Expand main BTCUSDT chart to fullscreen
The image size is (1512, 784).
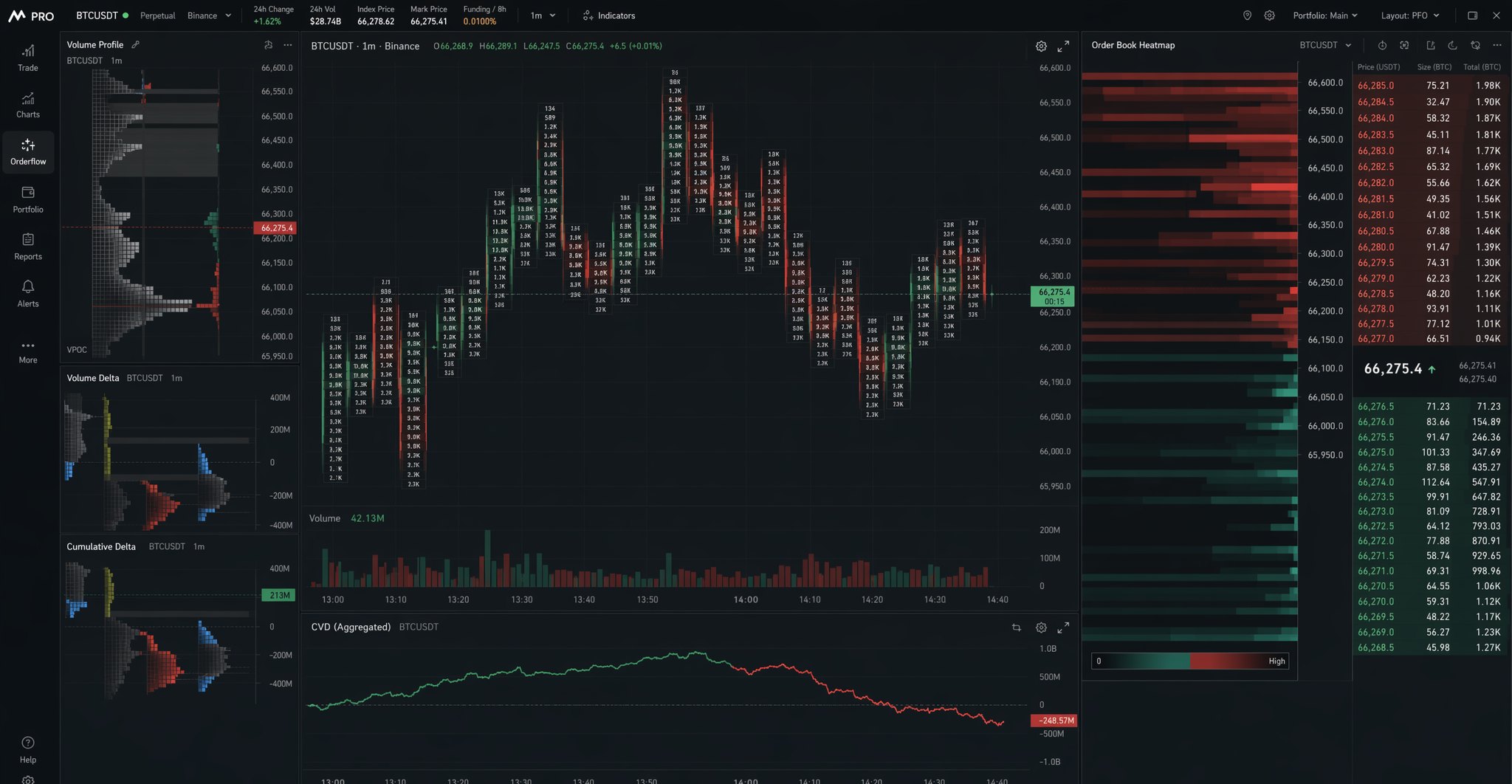pyautogui.click(x=1063, y=46)
